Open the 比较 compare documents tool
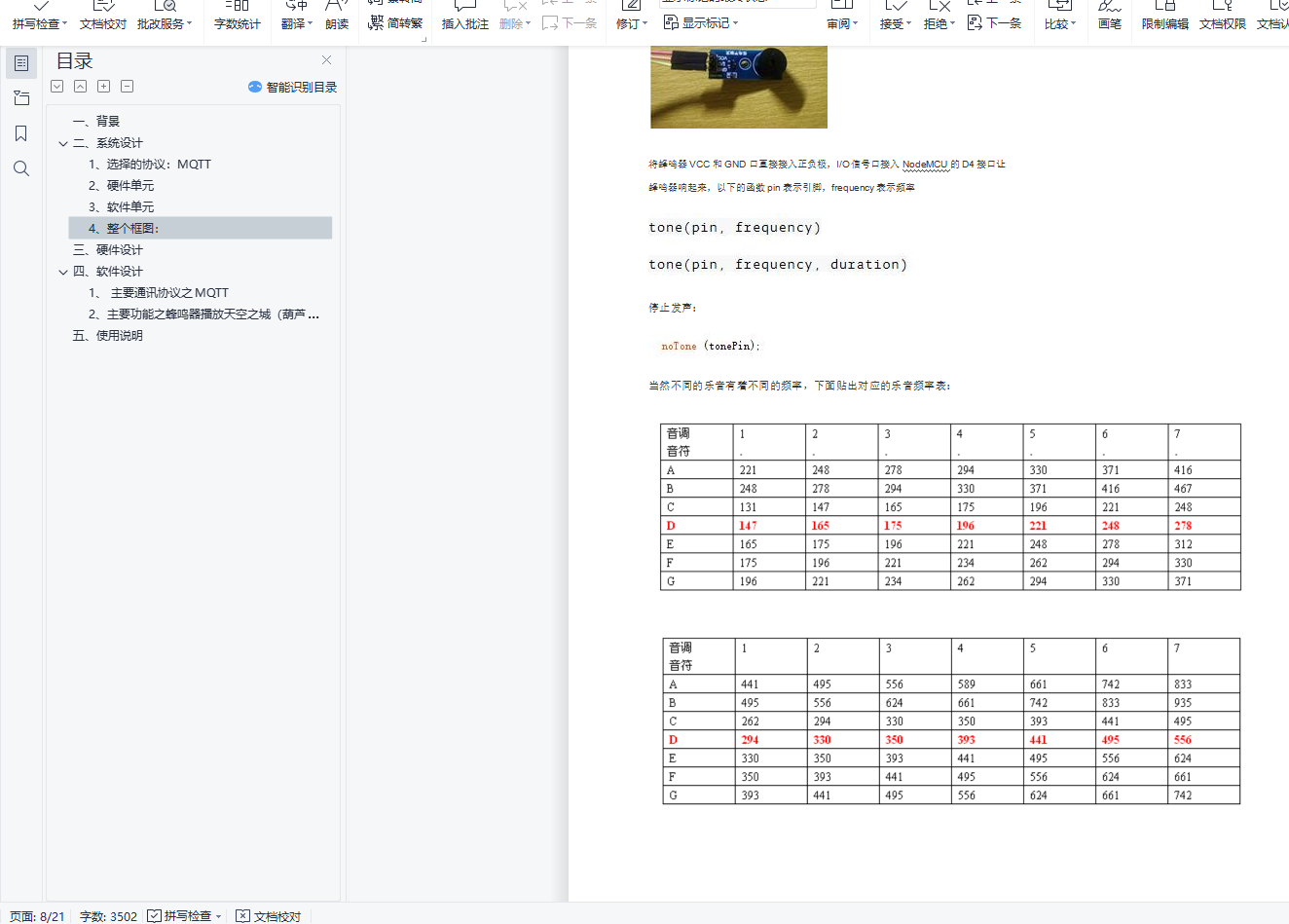The width and height of the screenshot is (1289, 924). (x=1060, y=16)
